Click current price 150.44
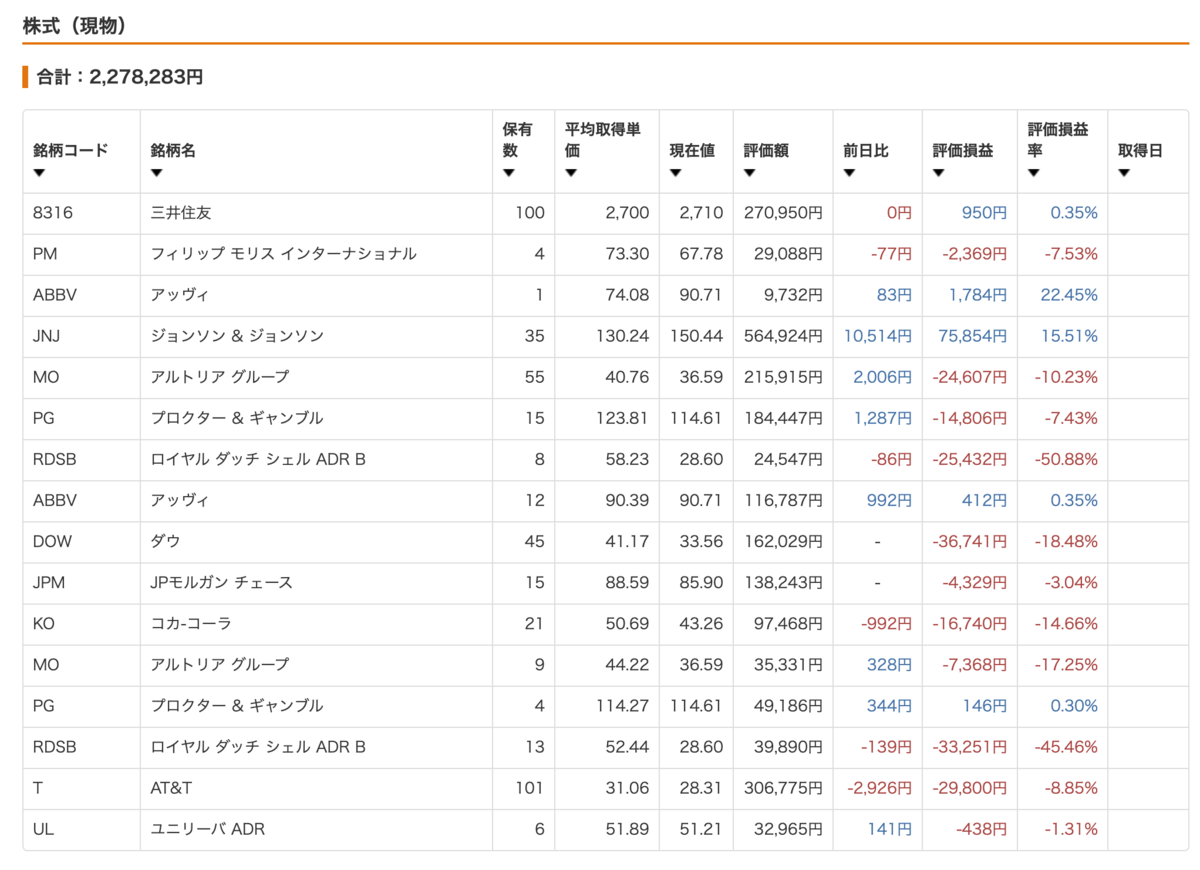 pos(696,336)
